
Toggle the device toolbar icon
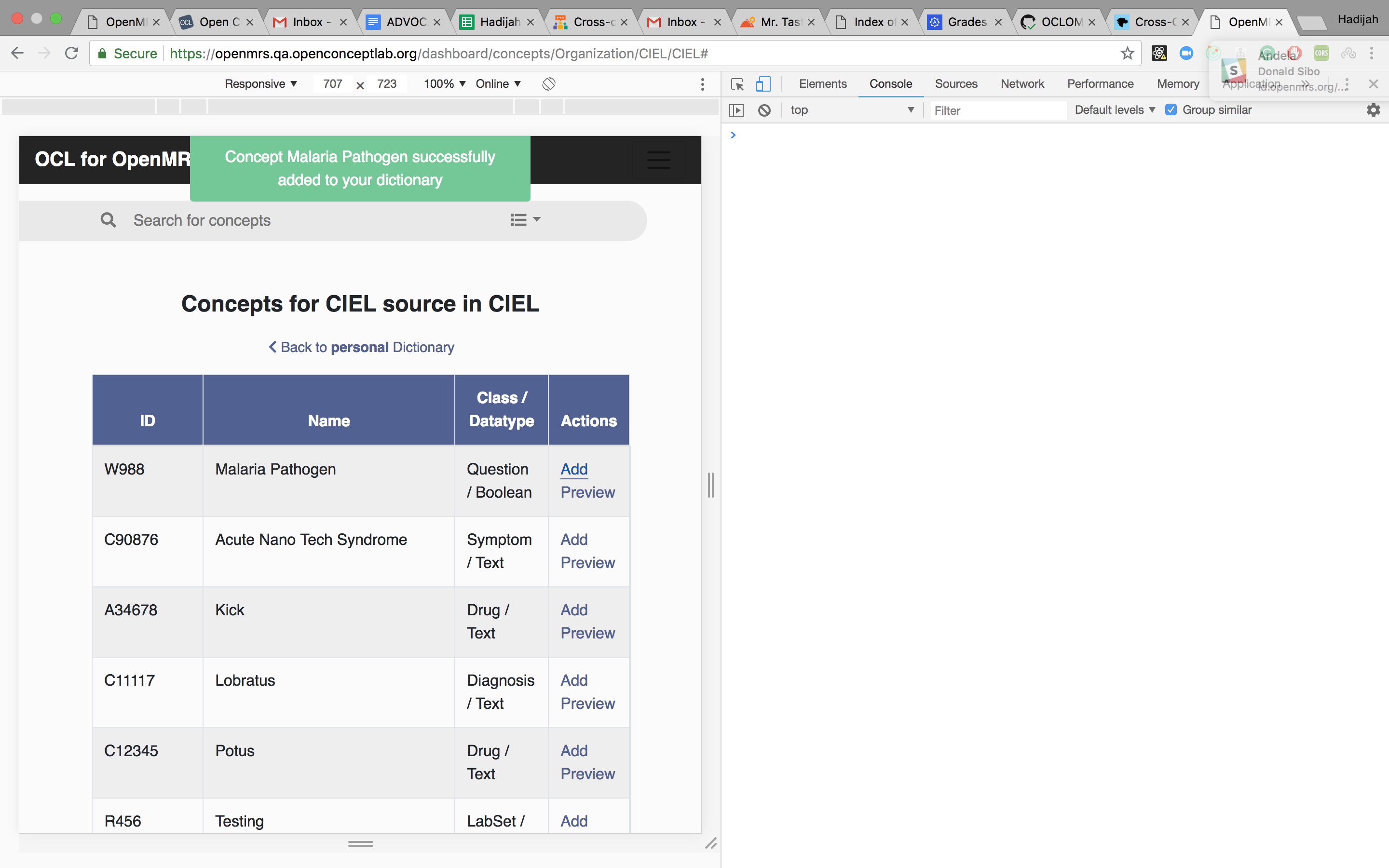pyautogui.click(x=763, y=84)
